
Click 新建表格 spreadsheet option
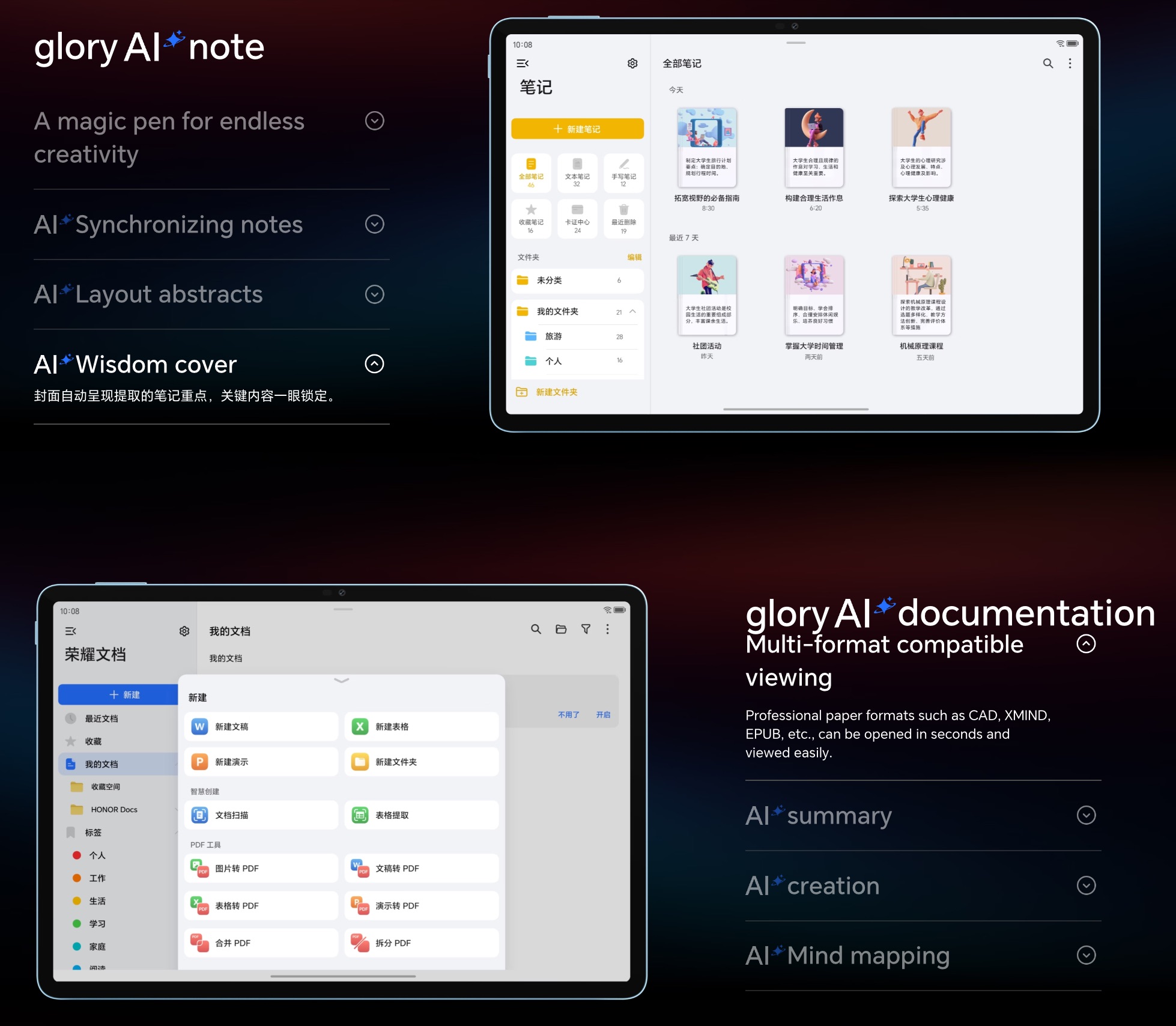pos(422,727)
